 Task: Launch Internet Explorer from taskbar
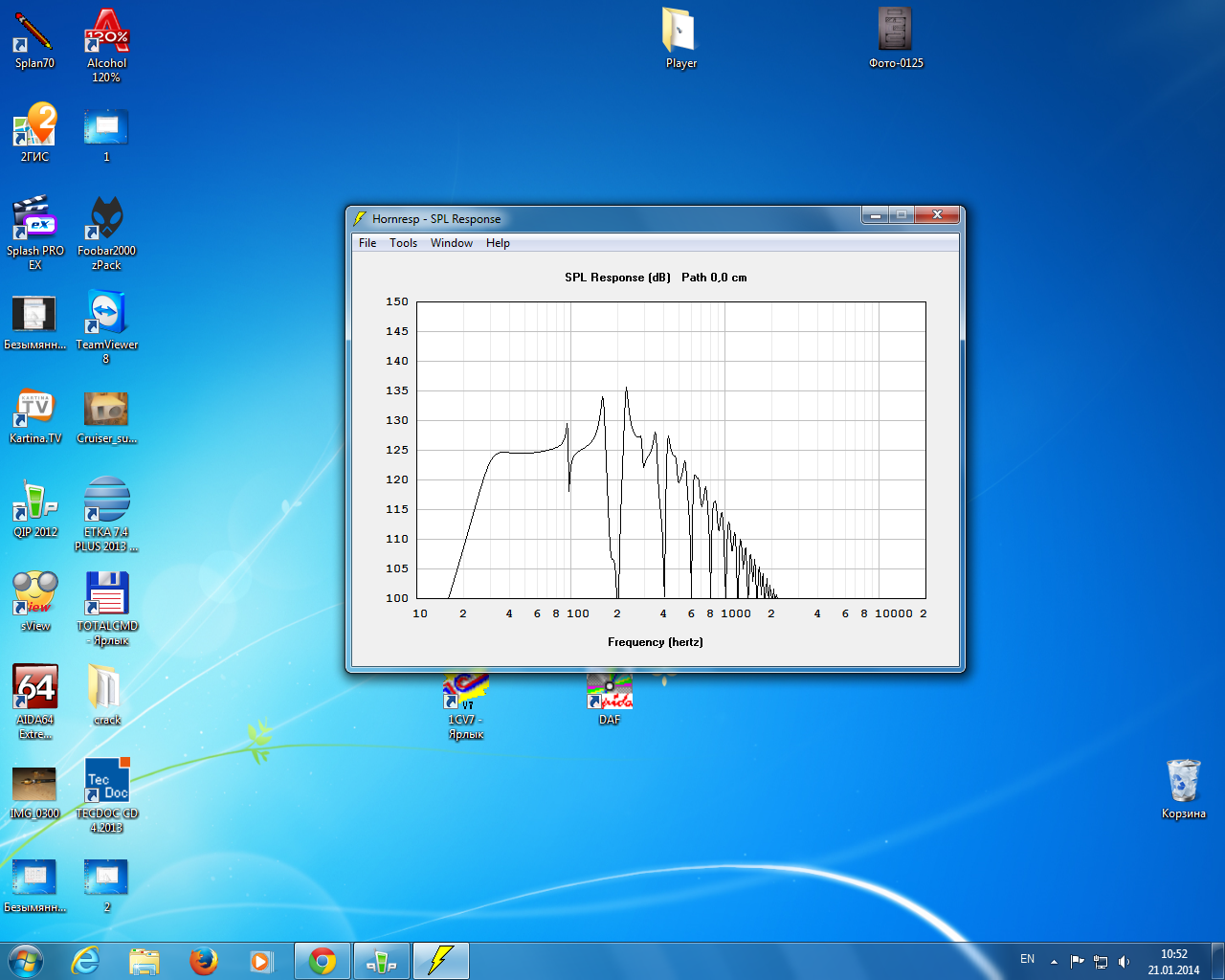[x=86, y=961]
